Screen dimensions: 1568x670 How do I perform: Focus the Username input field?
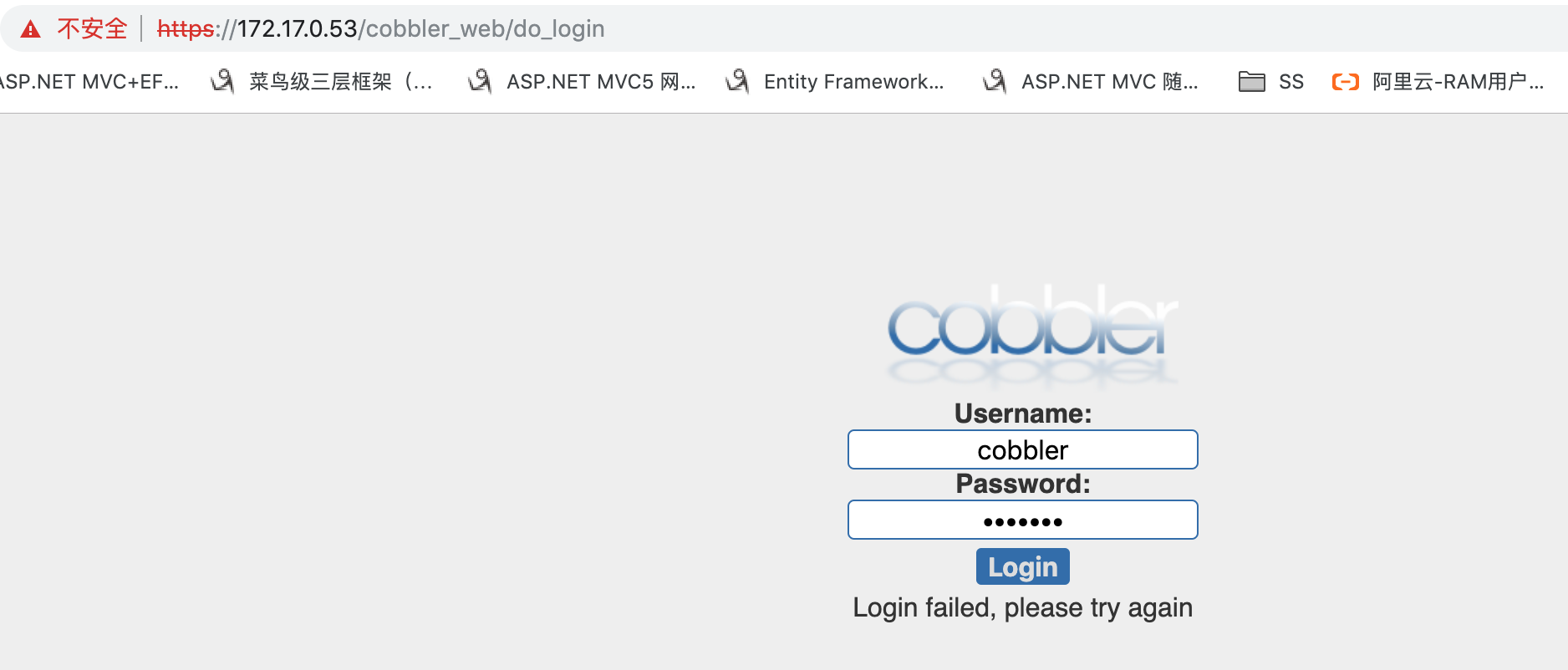pos(1022,450)
